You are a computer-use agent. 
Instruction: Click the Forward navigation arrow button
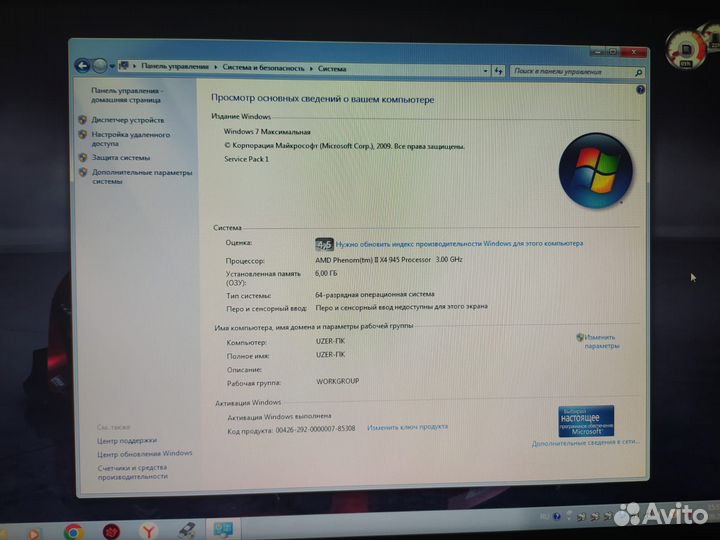[x=100, y=66]
